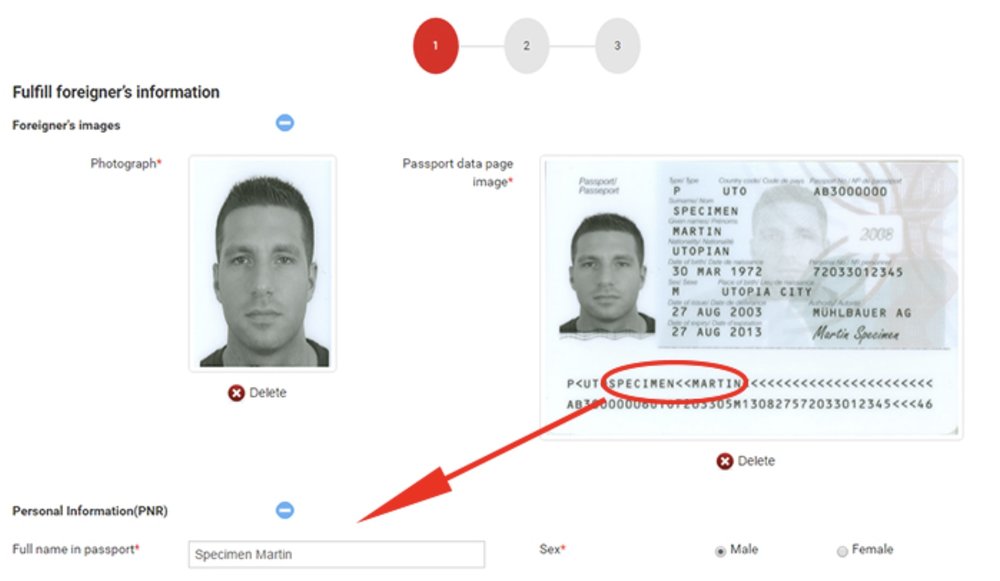Go to step 1 in the wizard
This screenshot has width=1000, height=581.
point(436,46)
